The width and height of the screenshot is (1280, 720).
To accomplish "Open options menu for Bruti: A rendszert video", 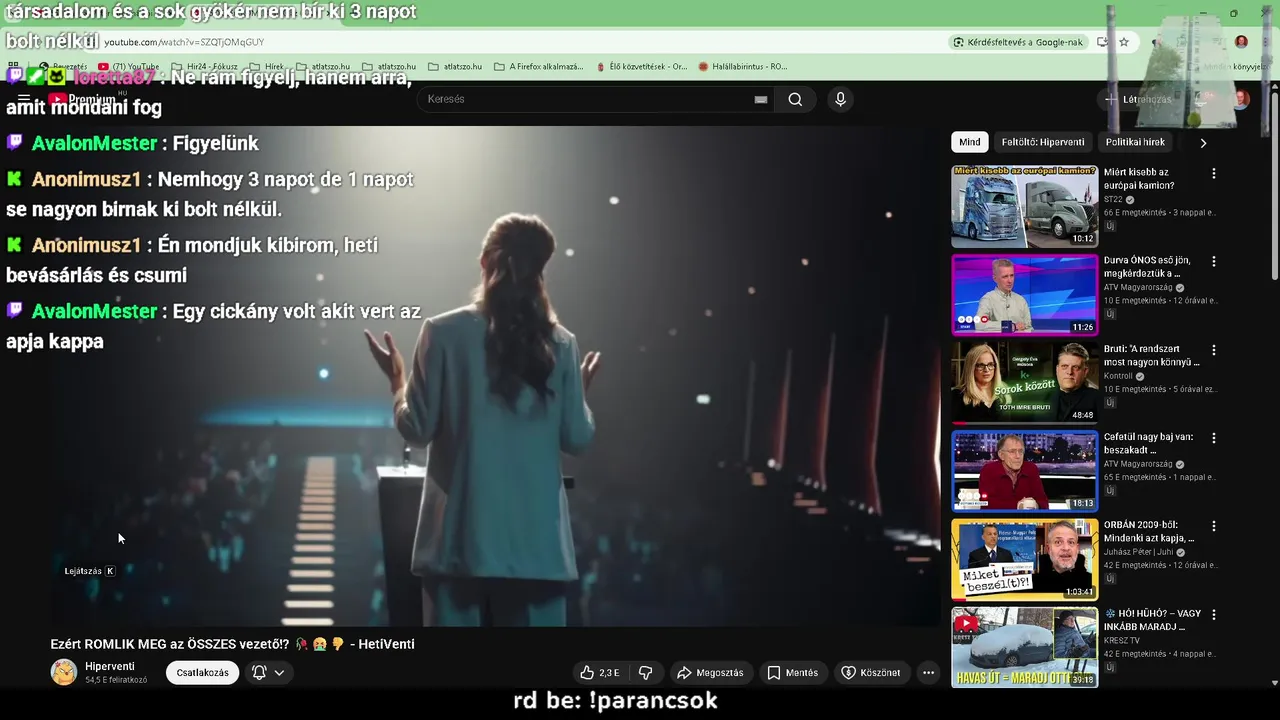I will [x=1214, y=350].
